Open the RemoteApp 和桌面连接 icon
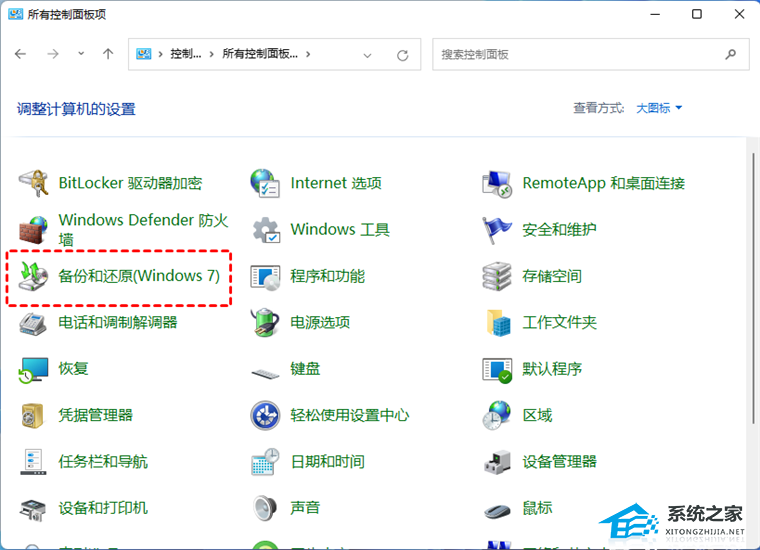 497,184
